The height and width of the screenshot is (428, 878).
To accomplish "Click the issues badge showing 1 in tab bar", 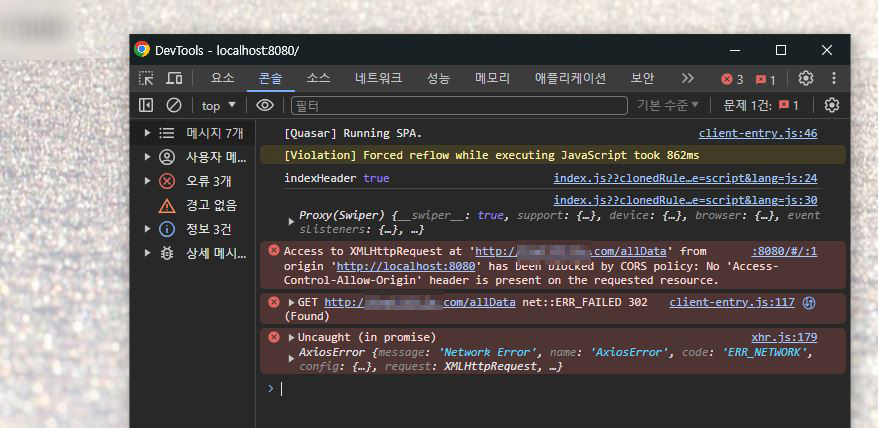I will pos(765,80).
